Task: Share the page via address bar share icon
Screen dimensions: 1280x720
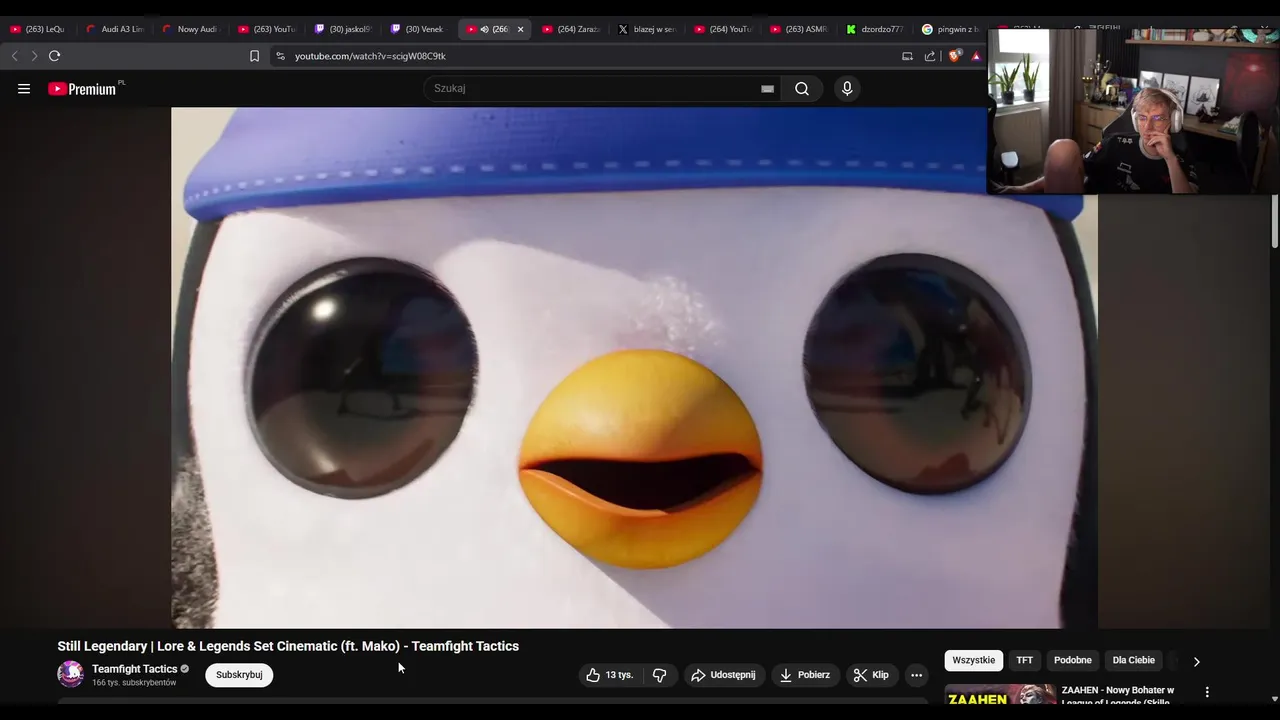Action: pyautogui.click(x=930, y=56)
